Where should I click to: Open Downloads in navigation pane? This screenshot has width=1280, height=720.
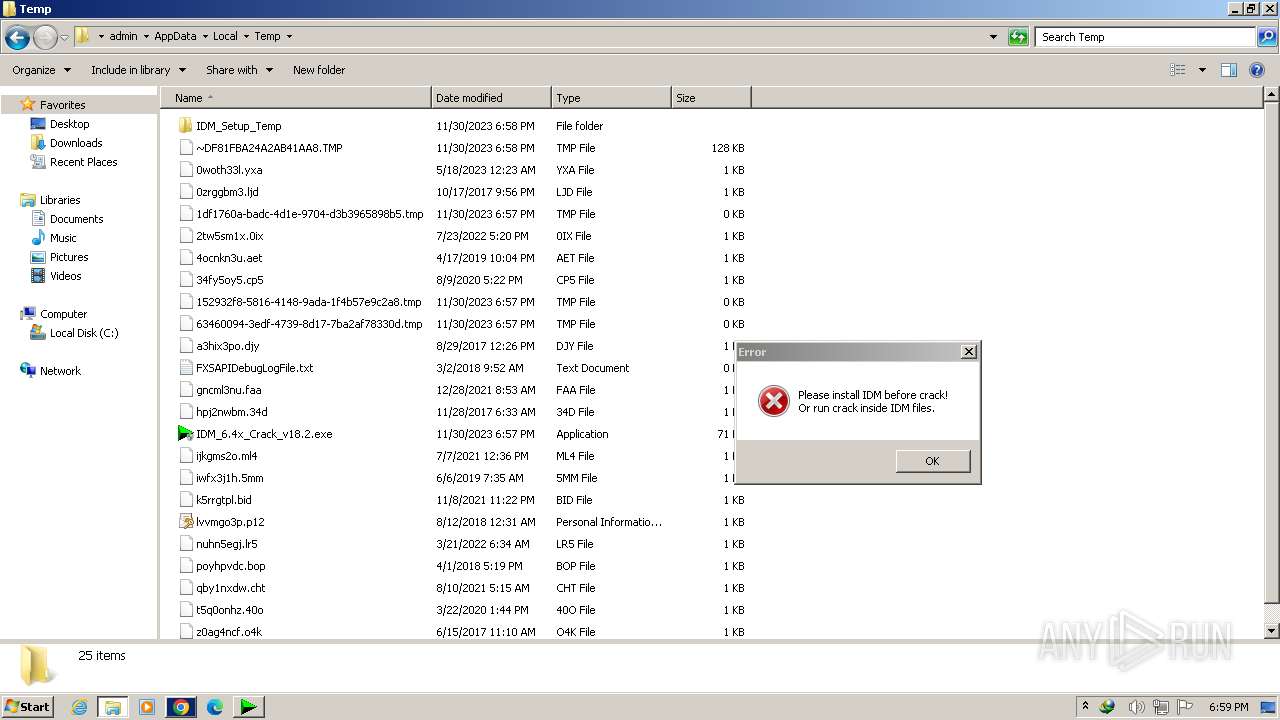click(76, 143)
